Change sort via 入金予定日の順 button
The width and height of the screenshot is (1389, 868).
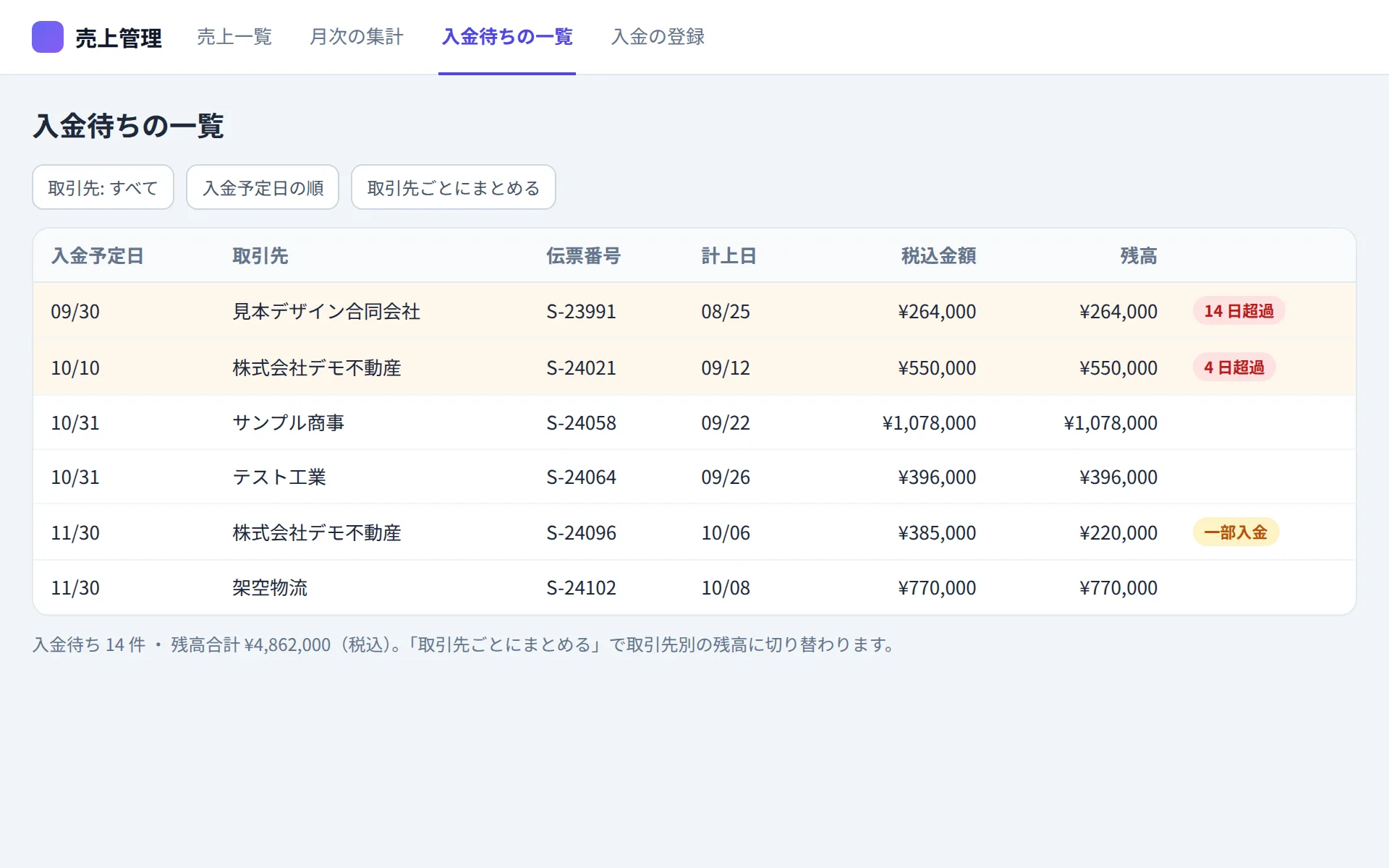pos(263,187)
